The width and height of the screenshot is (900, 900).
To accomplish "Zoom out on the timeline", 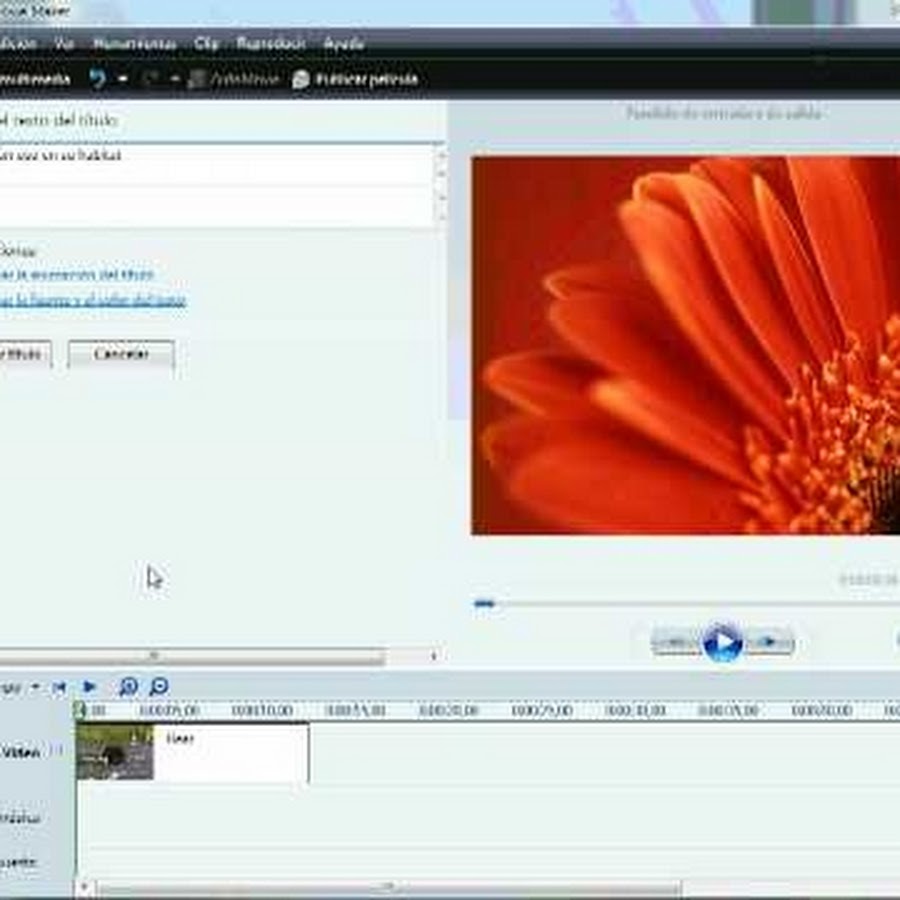I will click(159, 687).
